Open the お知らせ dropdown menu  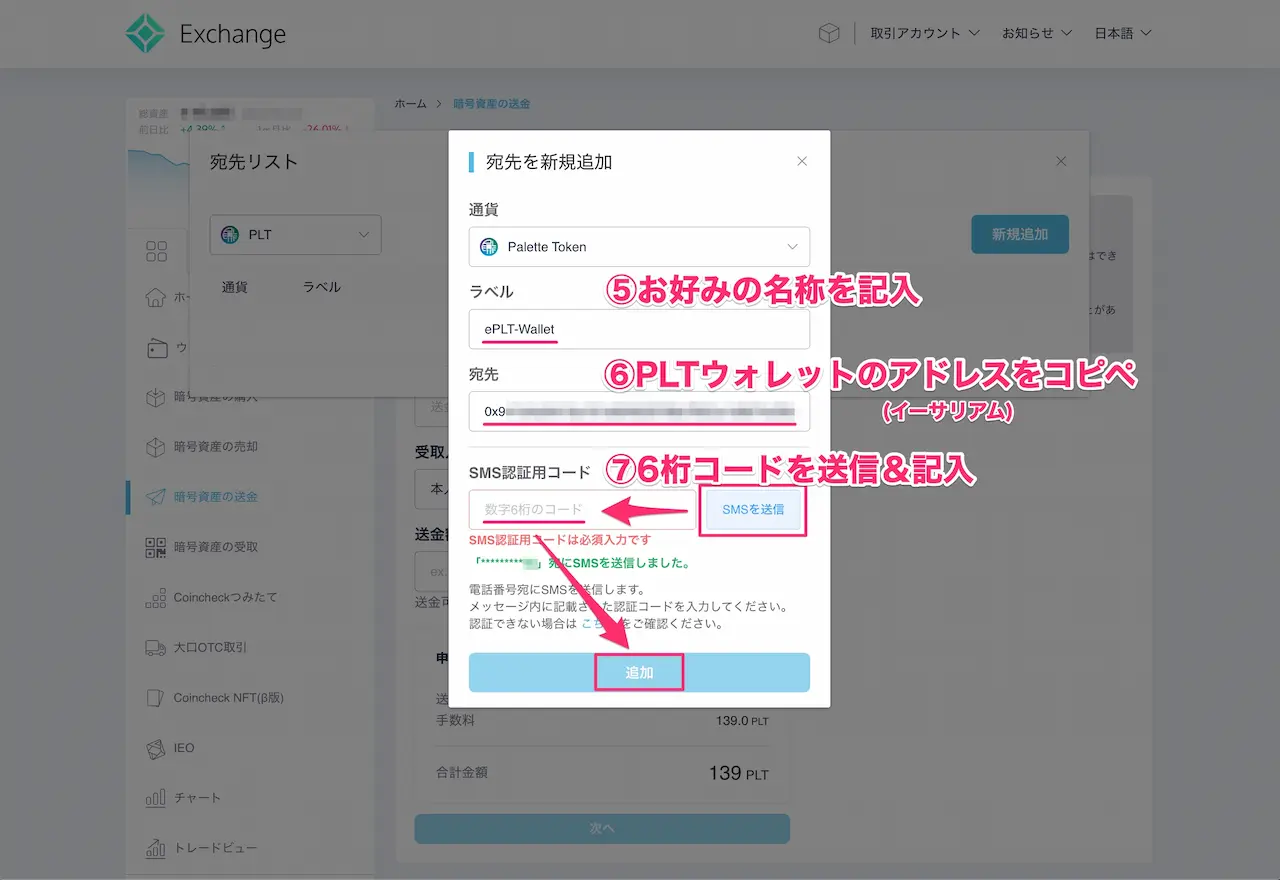(x=1037, y=34)
